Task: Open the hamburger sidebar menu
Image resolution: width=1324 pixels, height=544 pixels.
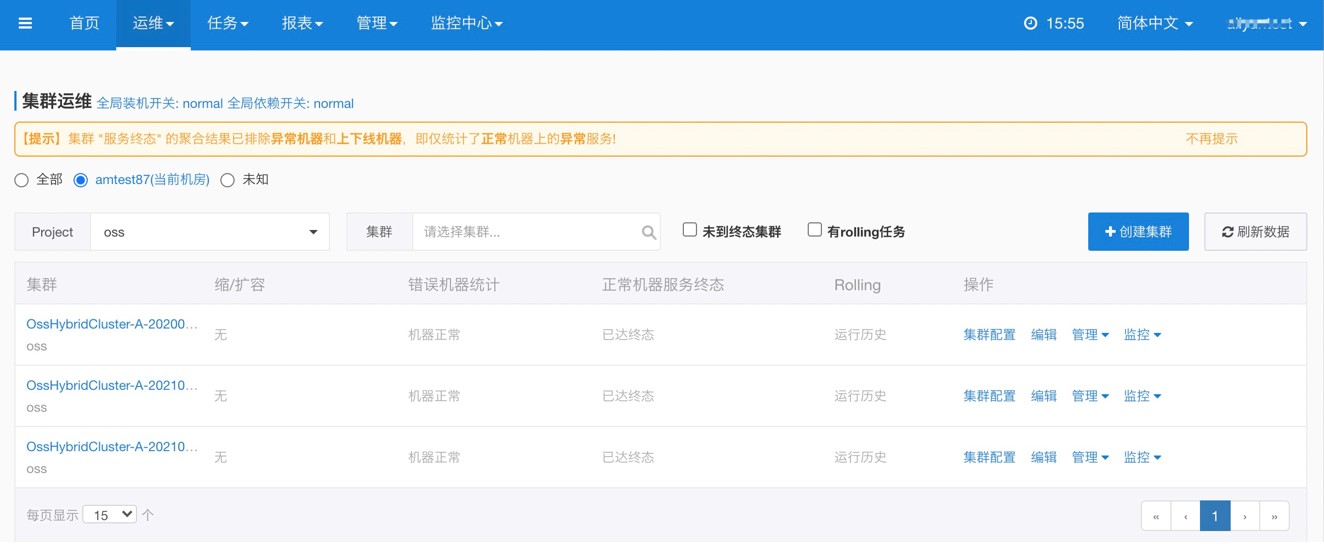Action: tap(25, 23)
